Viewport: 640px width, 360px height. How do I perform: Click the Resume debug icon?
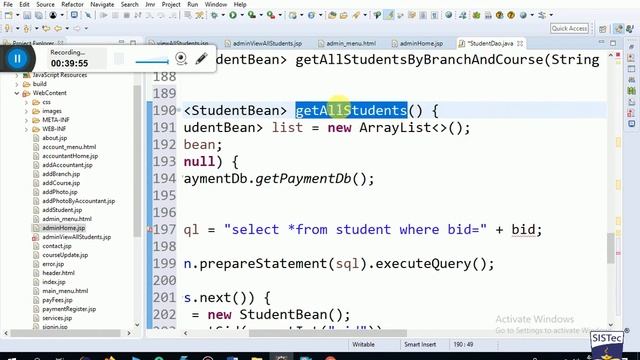click(104, 15)
